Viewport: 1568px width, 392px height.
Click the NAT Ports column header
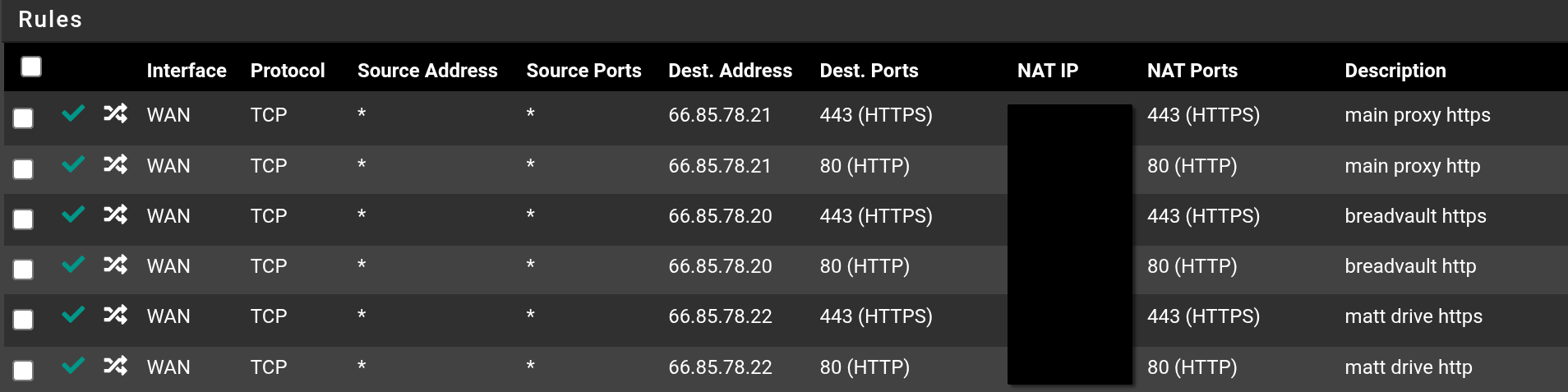pos(1192,71)
